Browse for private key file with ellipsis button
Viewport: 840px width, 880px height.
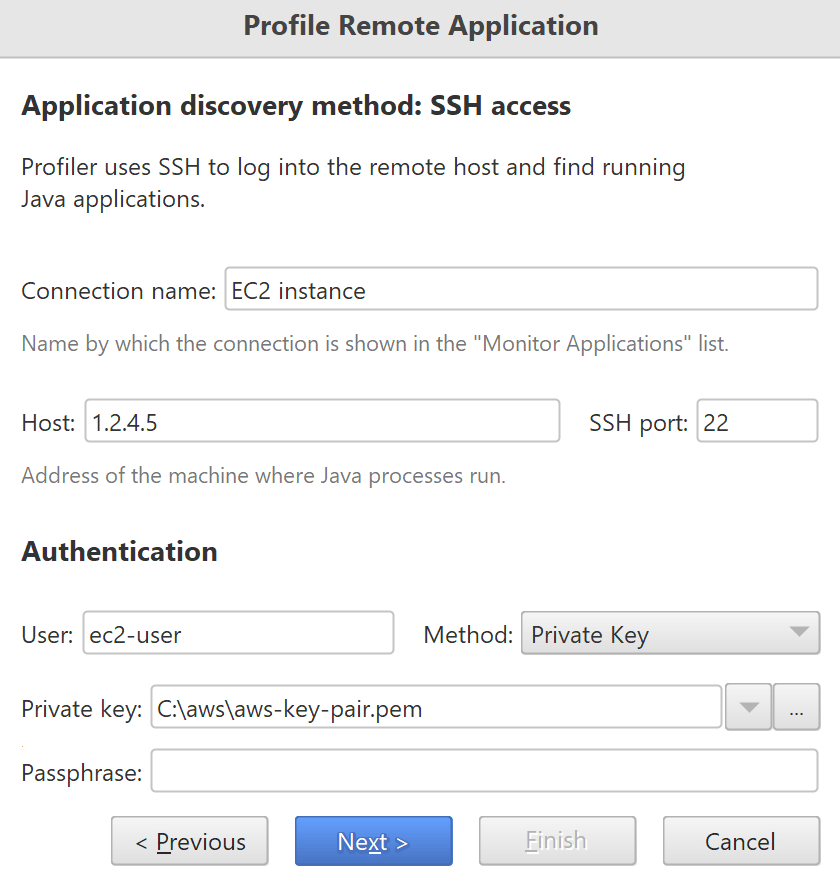pyautogui.click(x=797, y=707)
